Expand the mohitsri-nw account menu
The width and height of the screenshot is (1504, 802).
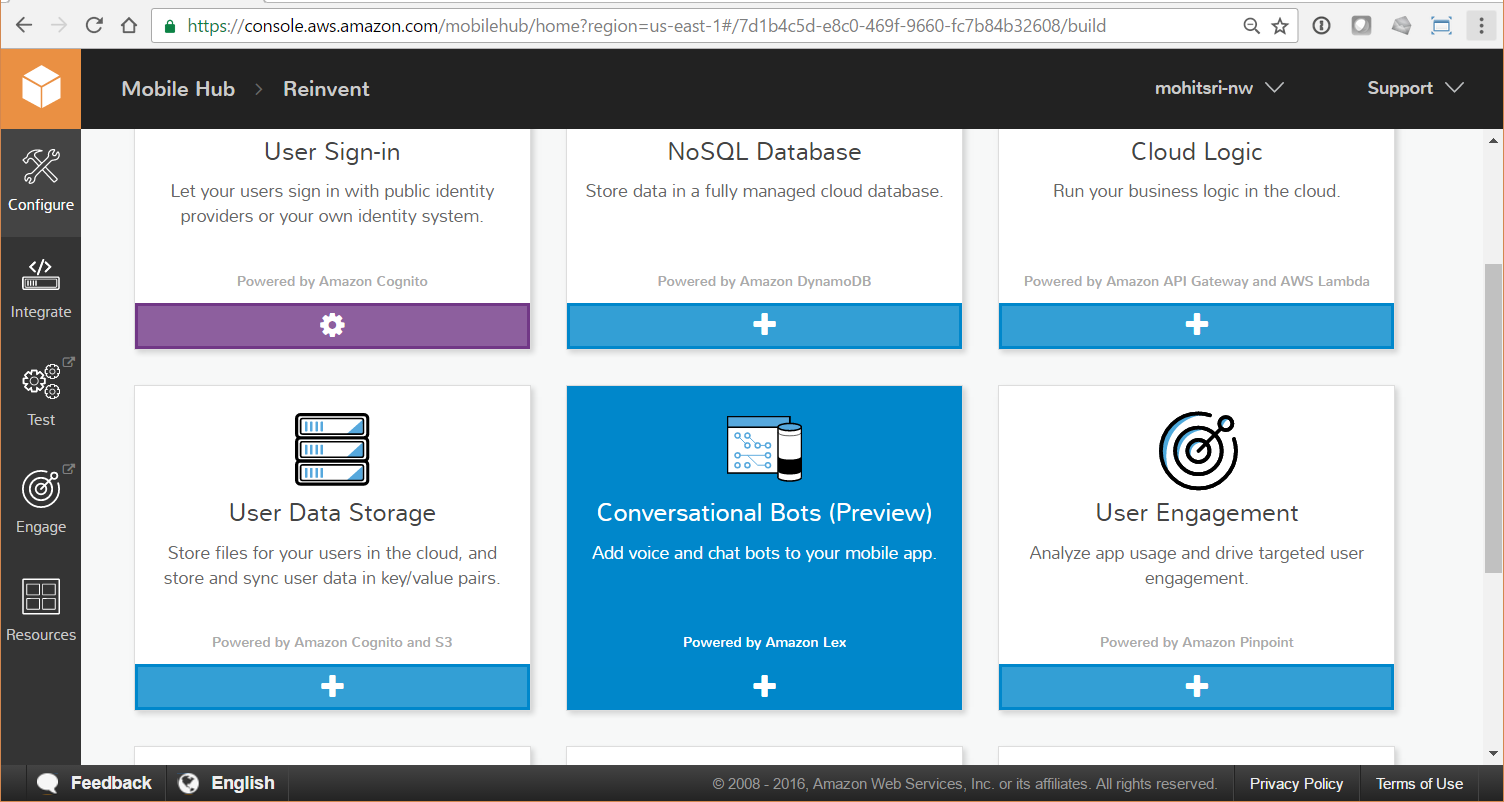tap(1218, 88)
